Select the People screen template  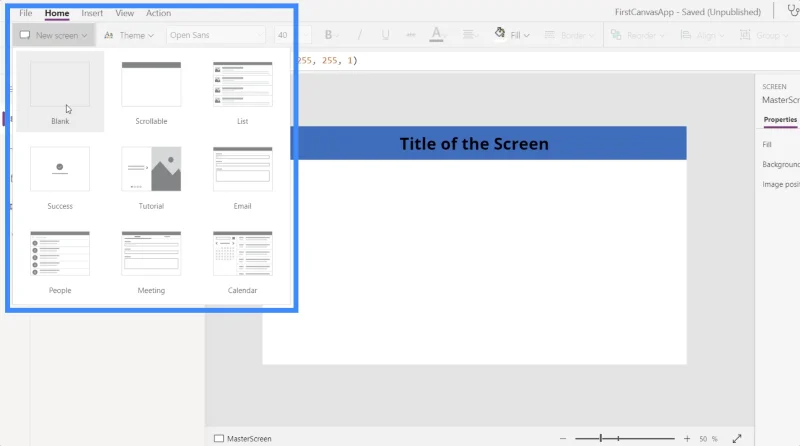click(60, 262)
